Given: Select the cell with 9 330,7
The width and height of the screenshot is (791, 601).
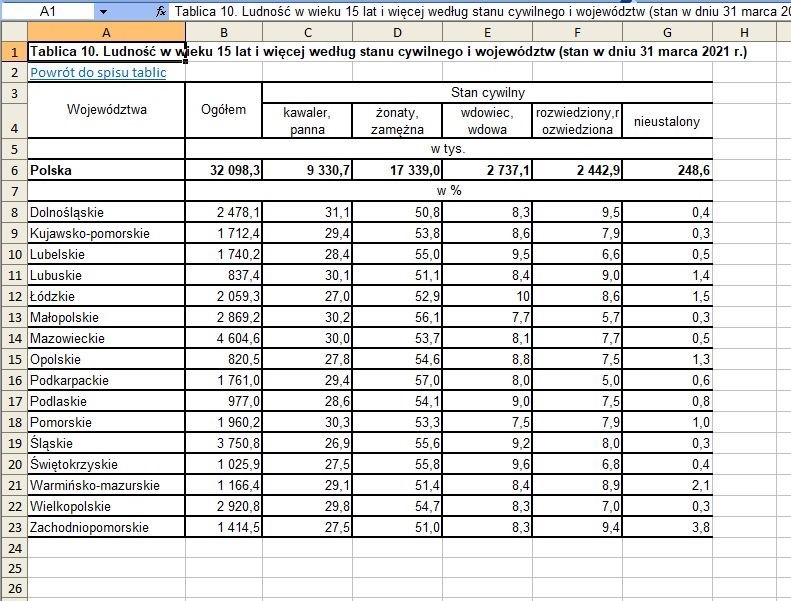Looking at the screenshot, I should click(307, 170).
